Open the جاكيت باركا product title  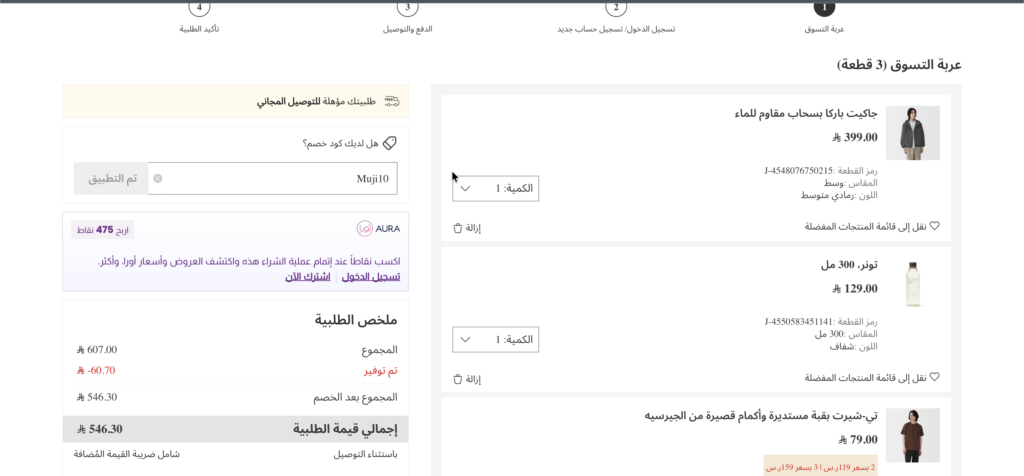(x=806, y=114)
